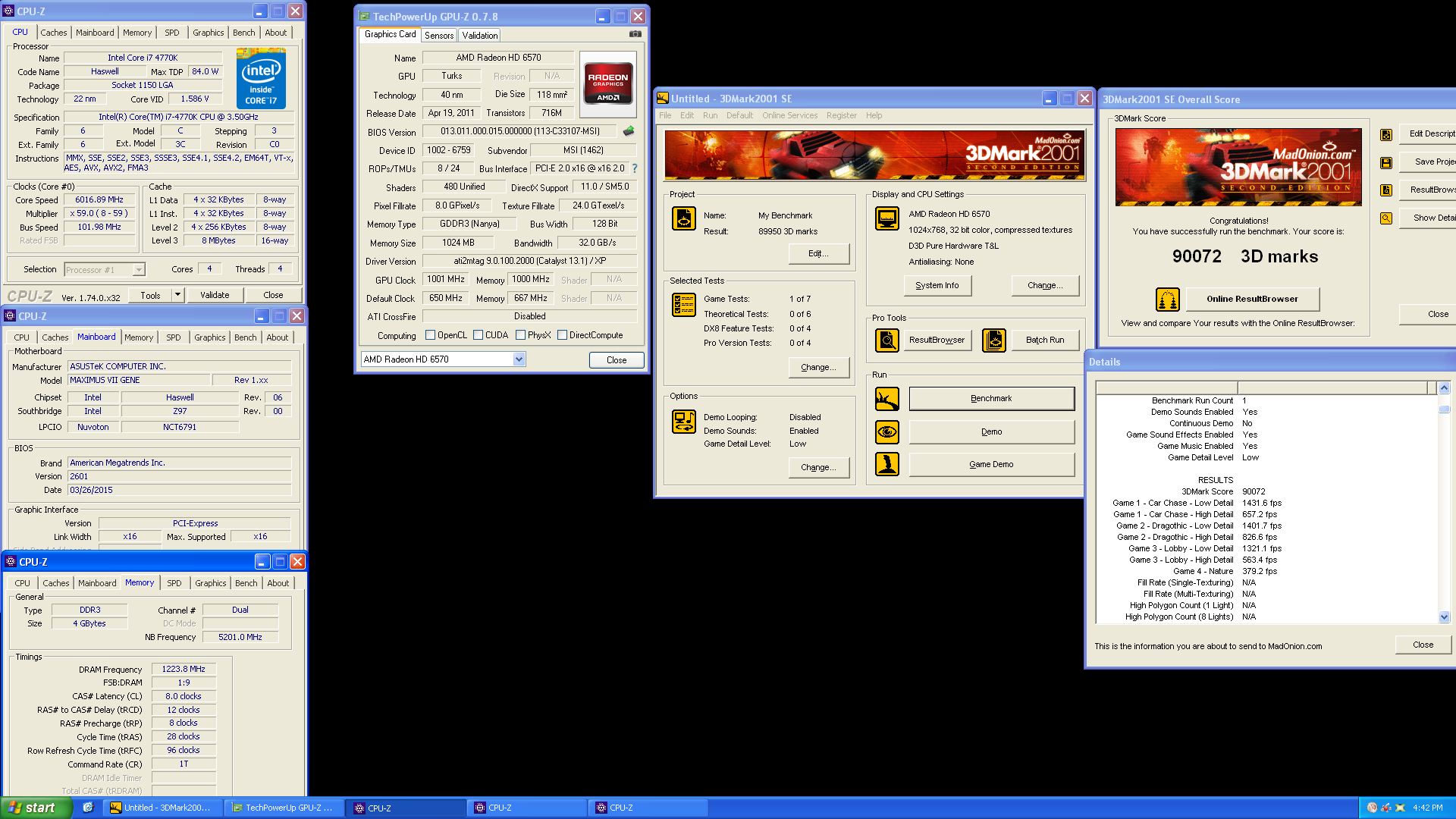Click the Details scrollbar down arrow

1444,617
